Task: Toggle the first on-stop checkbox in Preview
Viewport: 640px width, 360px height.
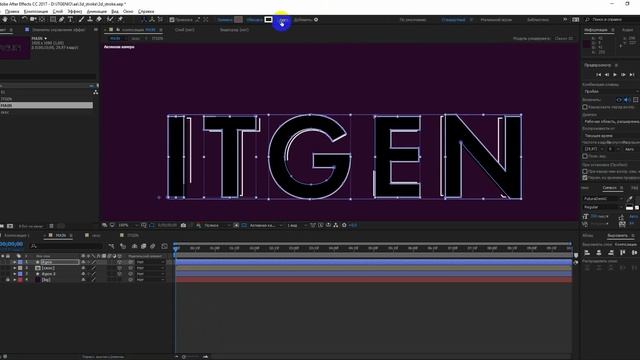Action: click(x=585, y=171)
